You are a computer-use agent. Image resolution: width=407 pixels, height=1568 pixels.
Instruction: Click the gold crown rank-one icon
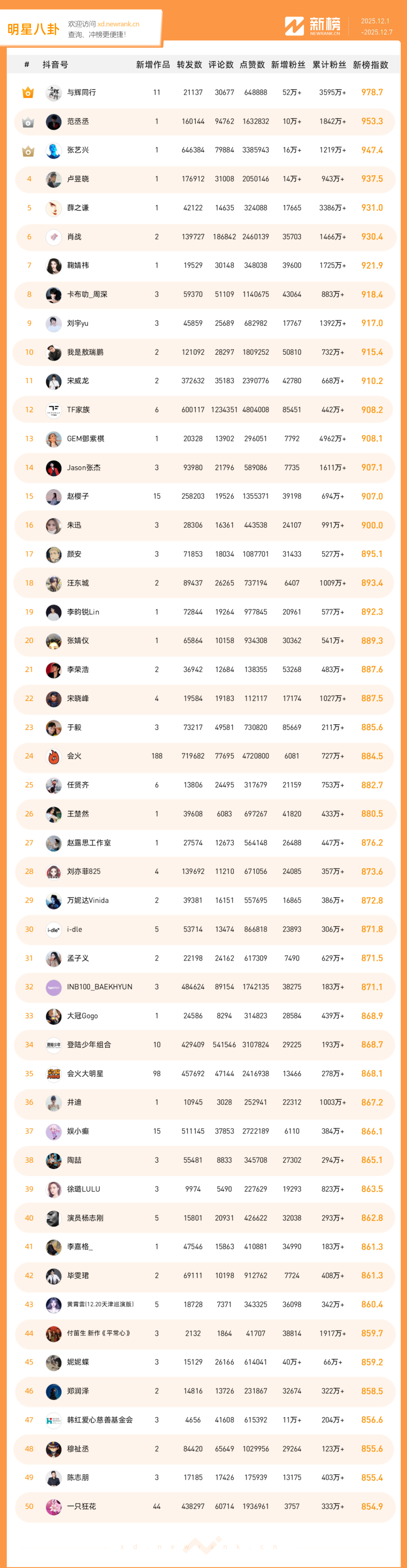coord(28,92)
